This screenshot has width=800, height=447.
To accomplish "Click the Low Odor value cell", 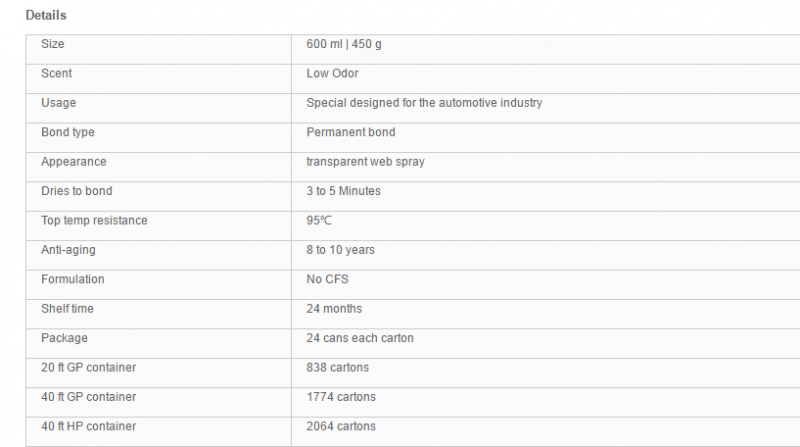I will [x=546, y=79].
